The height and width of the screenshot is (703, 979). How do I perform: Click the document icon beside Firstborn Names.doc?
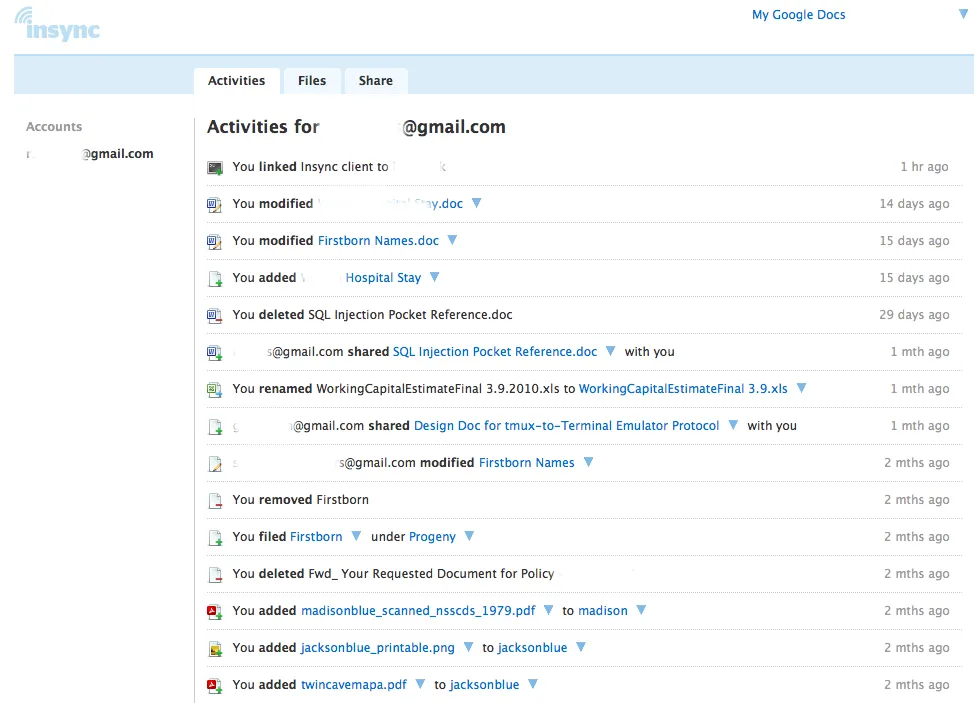pyautogui.click(x=214, y=241)
